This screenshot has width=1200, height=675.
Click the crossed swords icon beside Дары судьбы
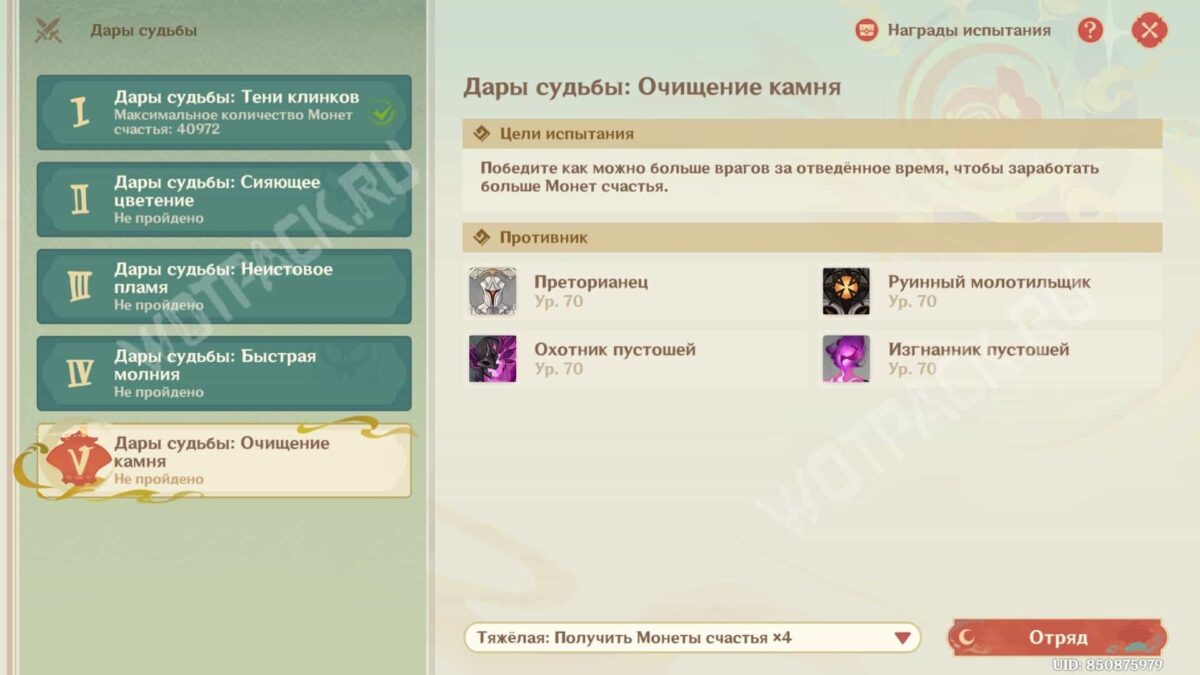click(x=48, y=31)
